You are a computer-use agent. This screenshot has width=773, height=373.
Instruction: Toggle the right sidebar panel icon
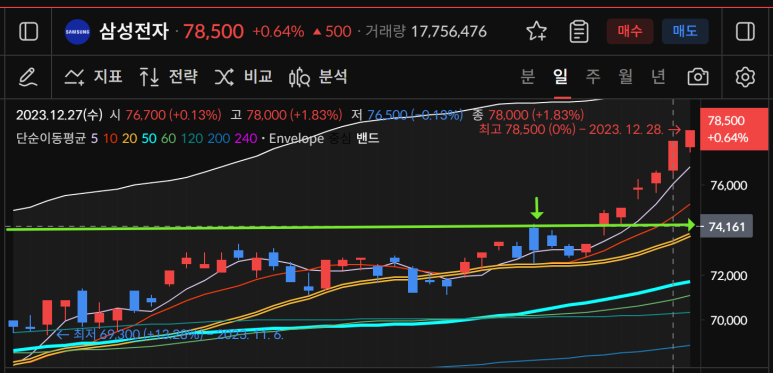click(x=745, y=32)
